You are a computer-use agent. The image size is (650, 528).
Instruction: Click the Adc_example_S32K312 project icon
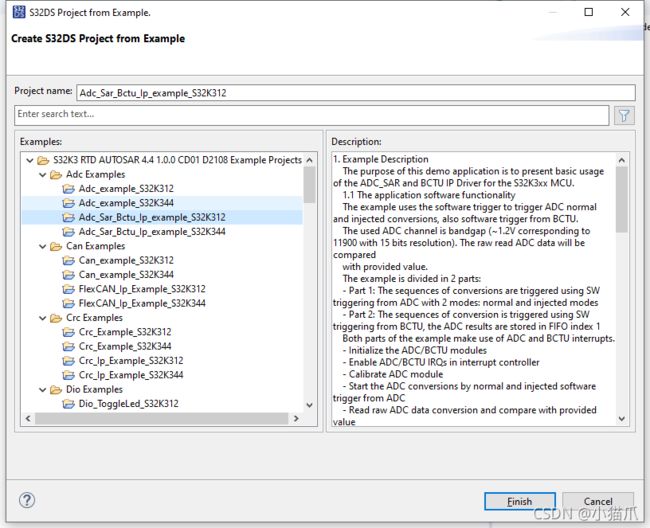(68, 189)
